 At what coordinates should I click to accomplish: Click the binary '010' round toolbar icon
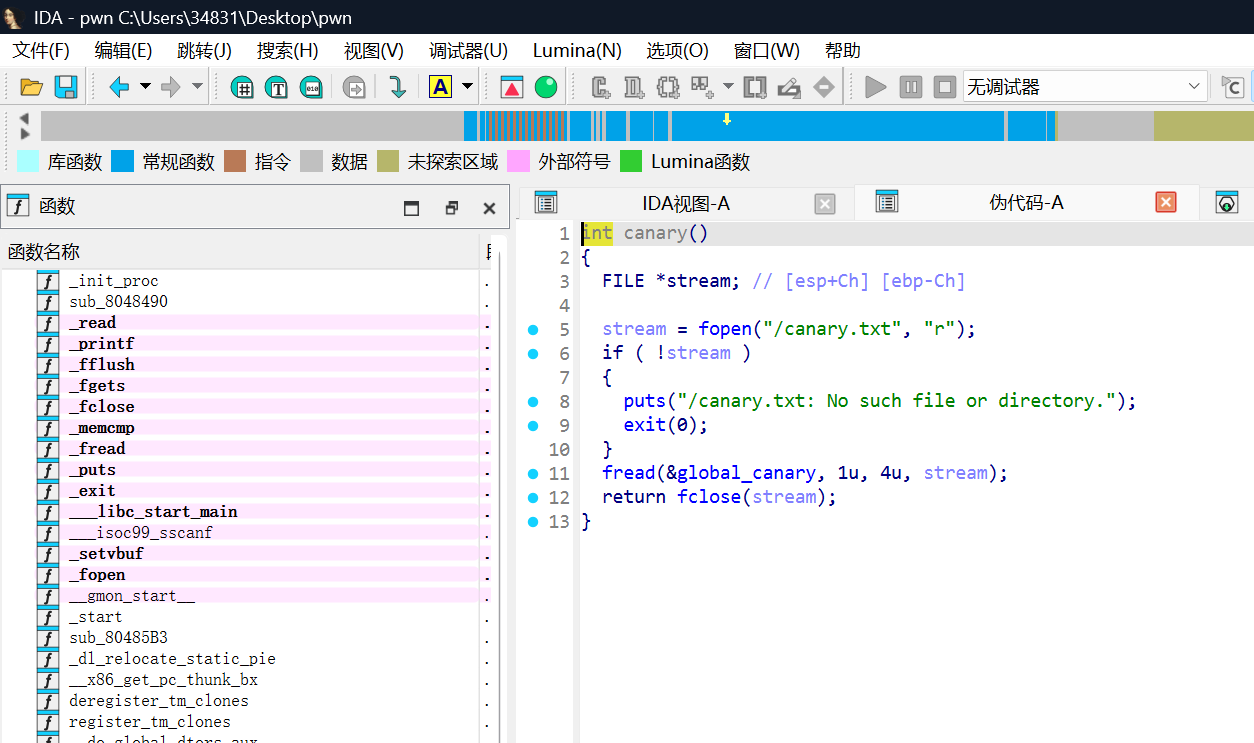point(311,87)
